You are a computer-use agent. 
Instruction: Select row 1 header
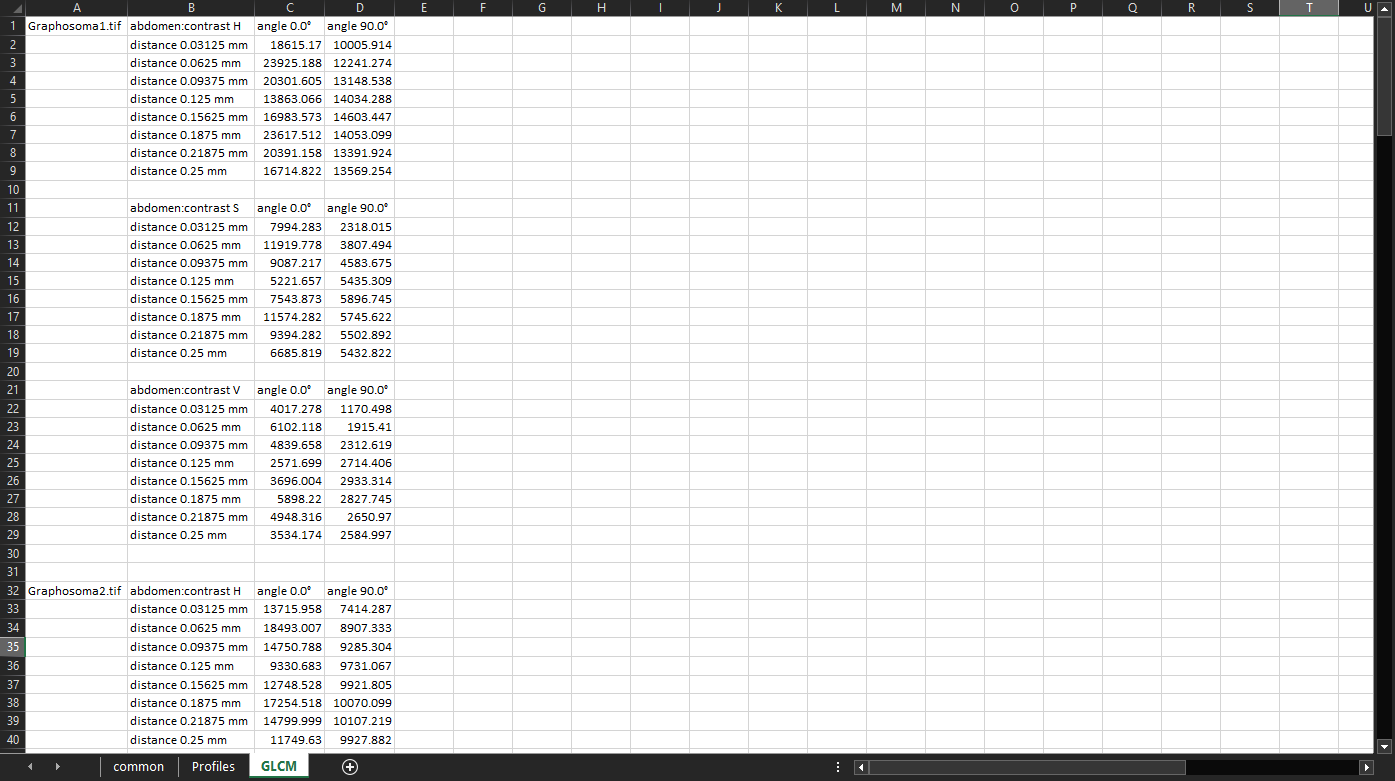tap(12, 26)
